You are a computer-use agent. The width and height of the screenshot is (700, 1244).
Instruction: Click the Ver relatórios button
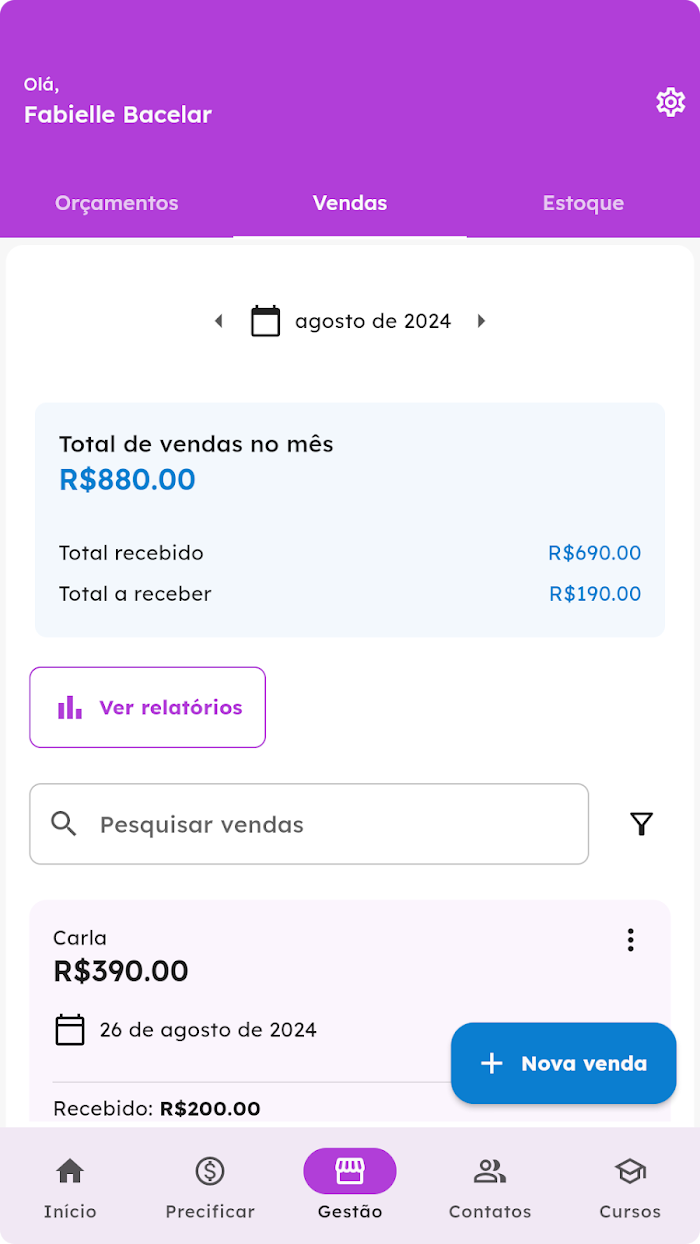(148, 707)
